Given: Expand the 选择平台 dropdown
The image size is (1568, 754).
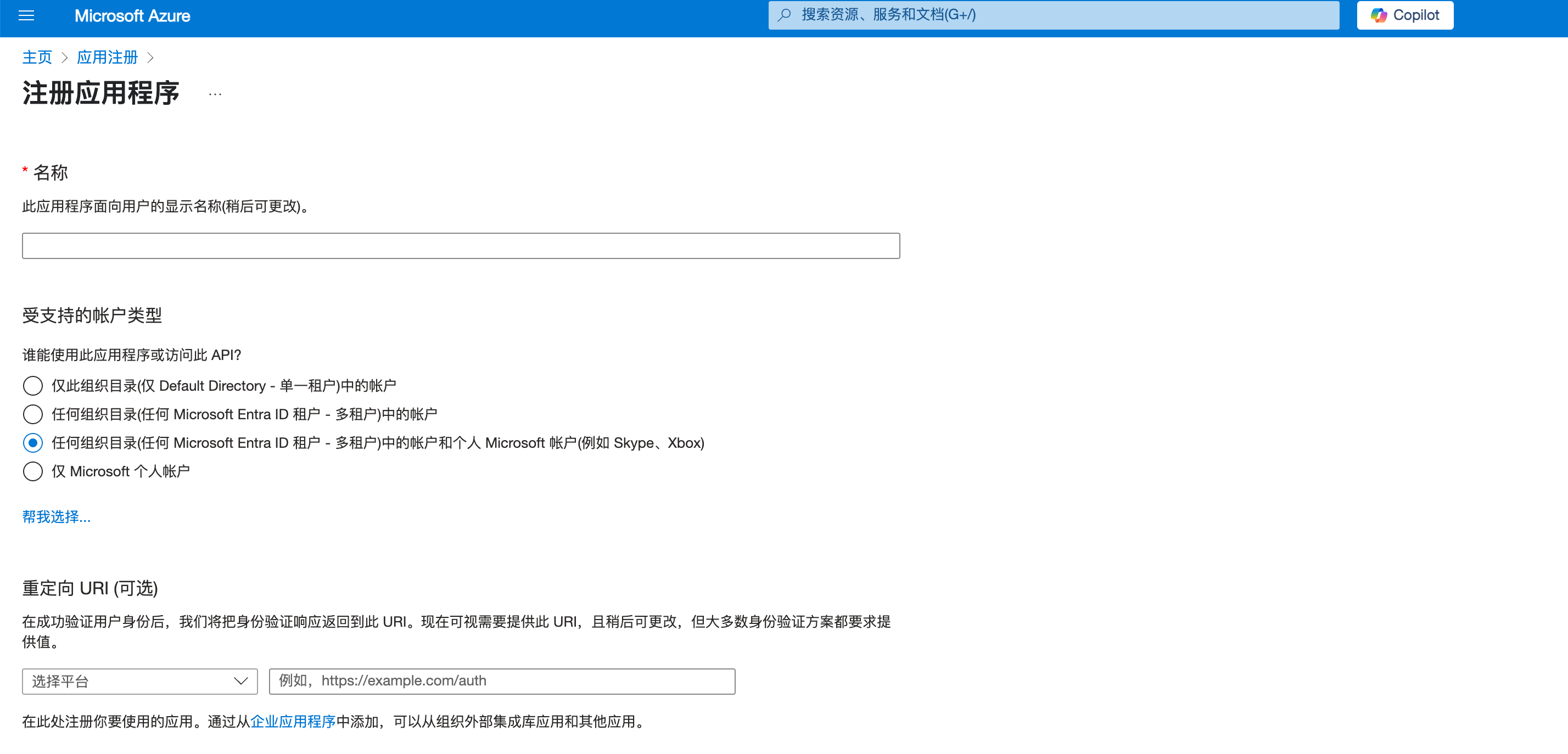Looking at the screenshot, I should pyautogui.click(x=140, y=681).
